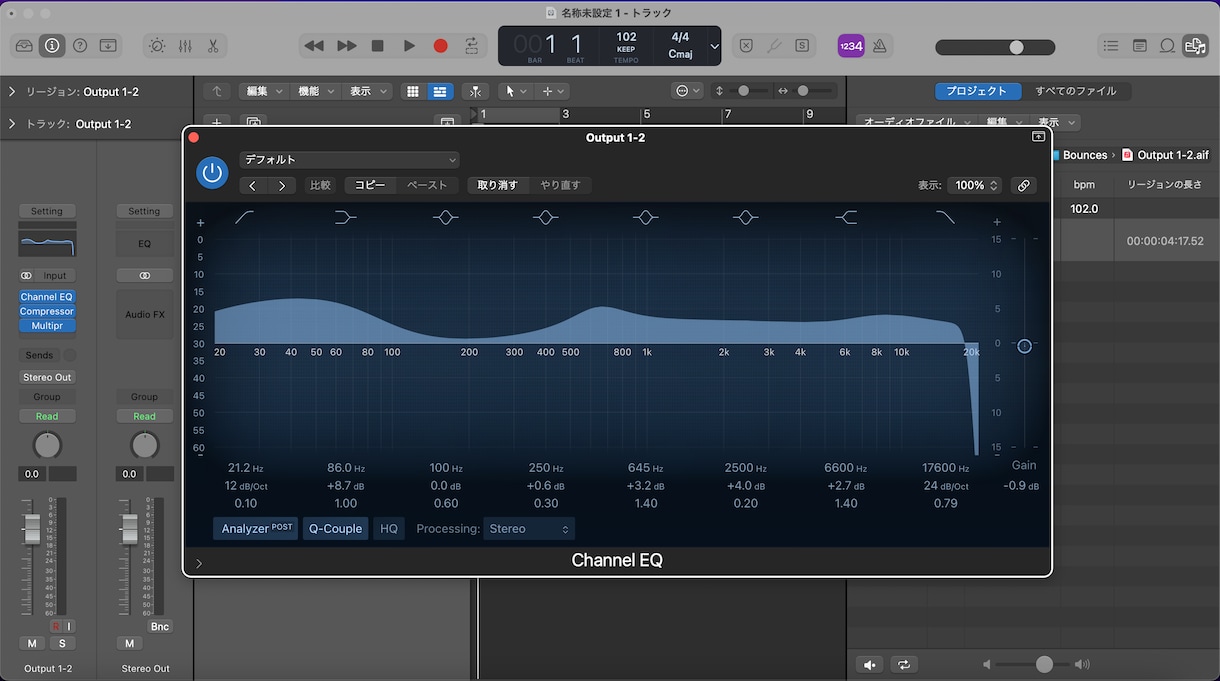Toggle the Cycle loop button
1220x681 pixels.
pos(471,46)
